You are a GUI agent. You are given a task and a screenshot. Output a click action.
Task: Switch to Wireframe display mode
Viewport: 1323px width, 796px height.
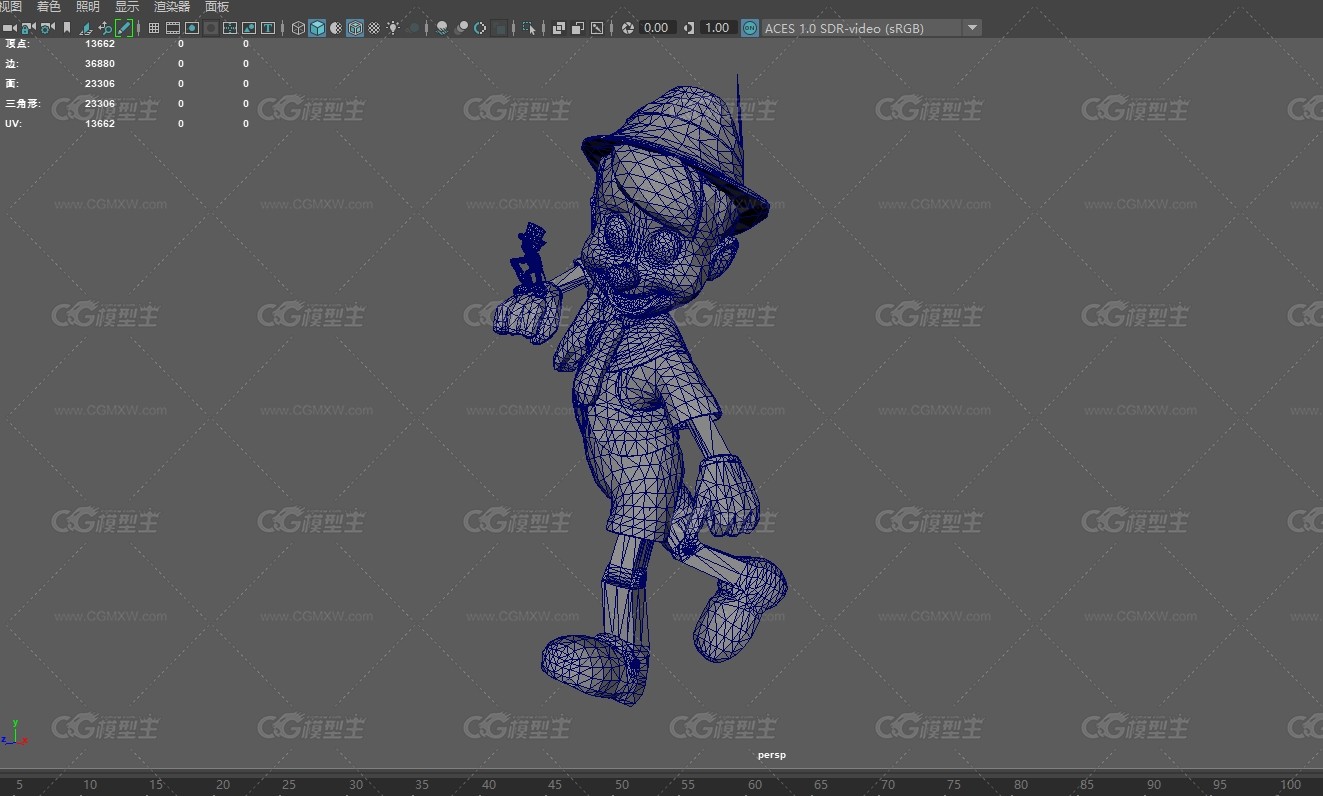click(x=298, y=28)
